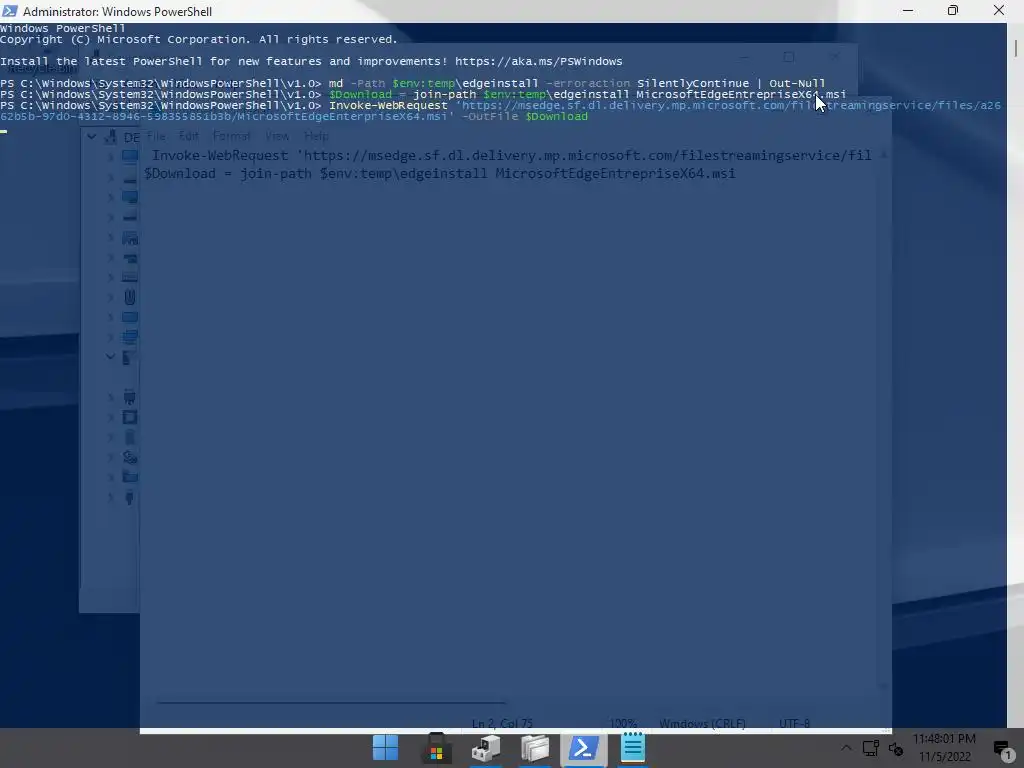Open the faint Notepad Help menu

click(x=316, y=136)
